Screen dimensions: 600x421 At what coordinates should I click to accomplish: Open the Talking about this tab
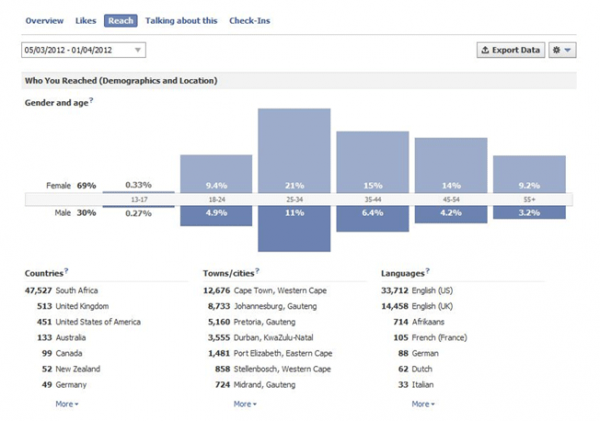[181, 21]
